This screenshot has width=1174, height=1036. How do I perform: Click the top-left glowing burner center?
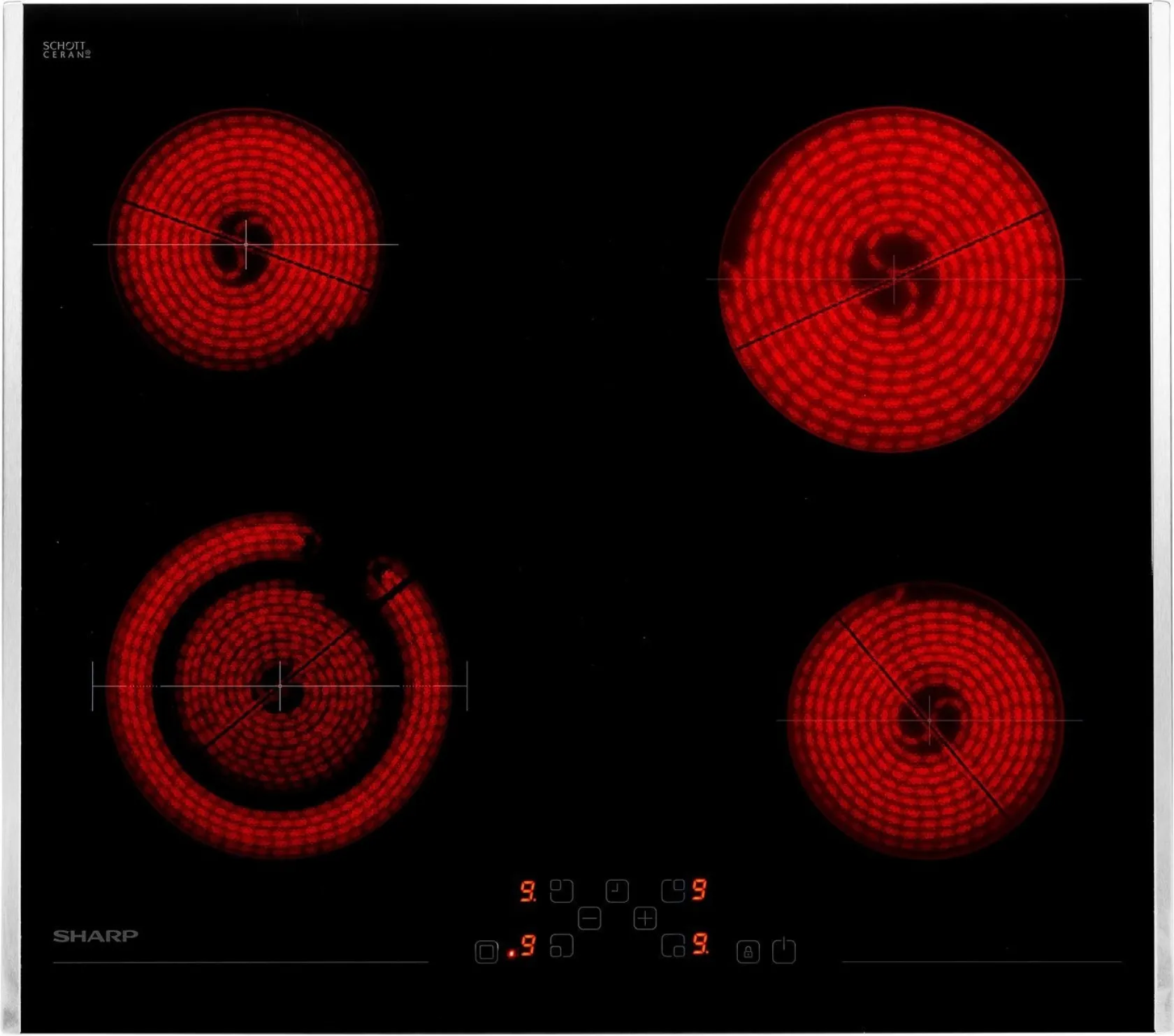pos(245,244)
